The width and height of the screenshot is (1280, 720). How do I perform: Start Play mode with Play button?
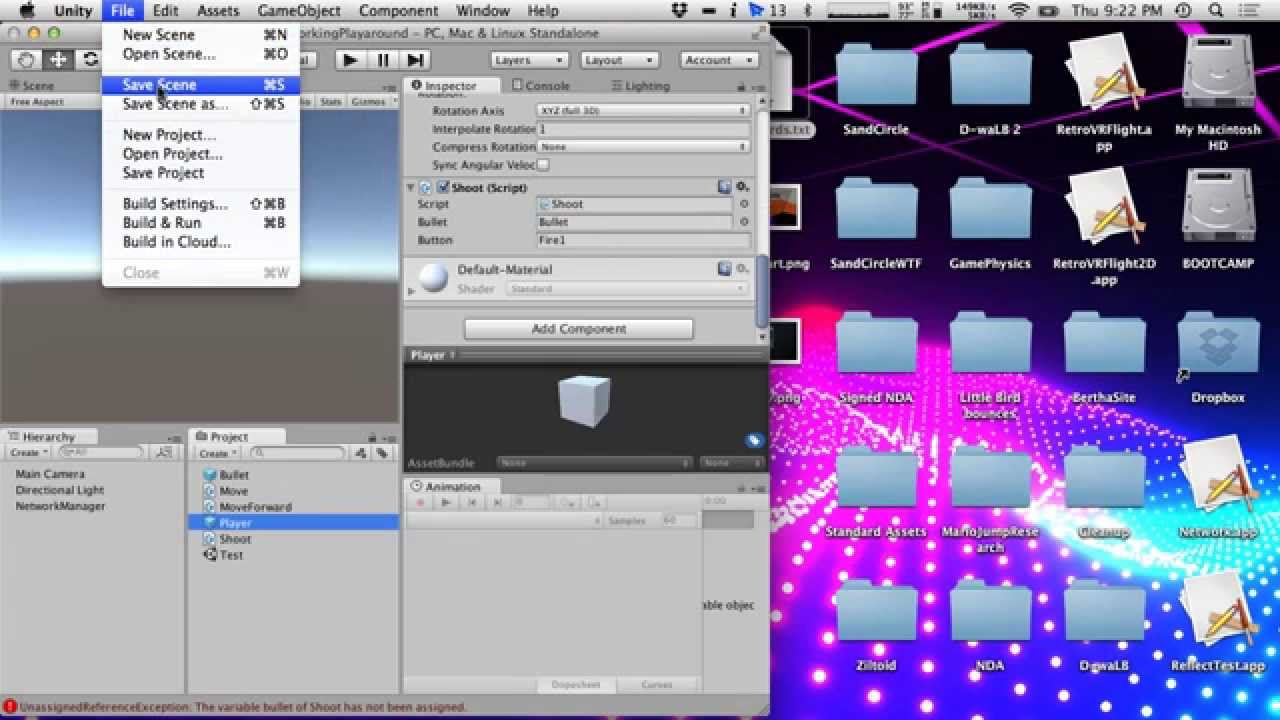[x=350, y=60]
